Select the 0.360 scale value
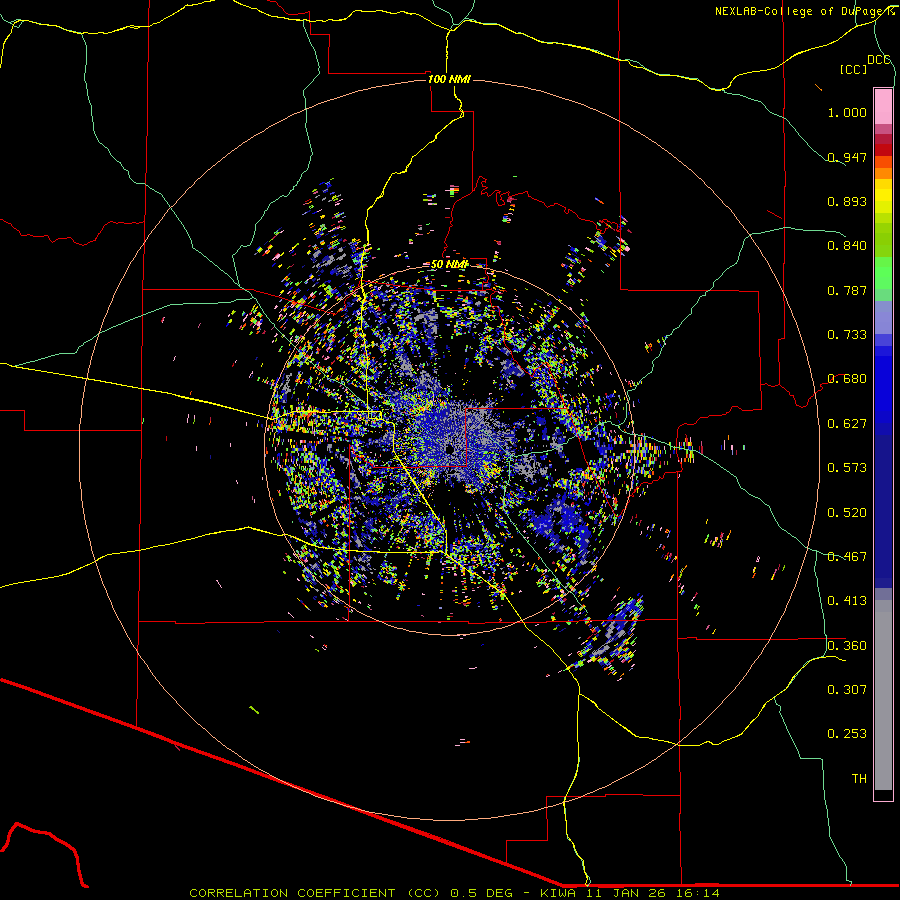Screen dimensions: 900x900 tap(847, 646)
